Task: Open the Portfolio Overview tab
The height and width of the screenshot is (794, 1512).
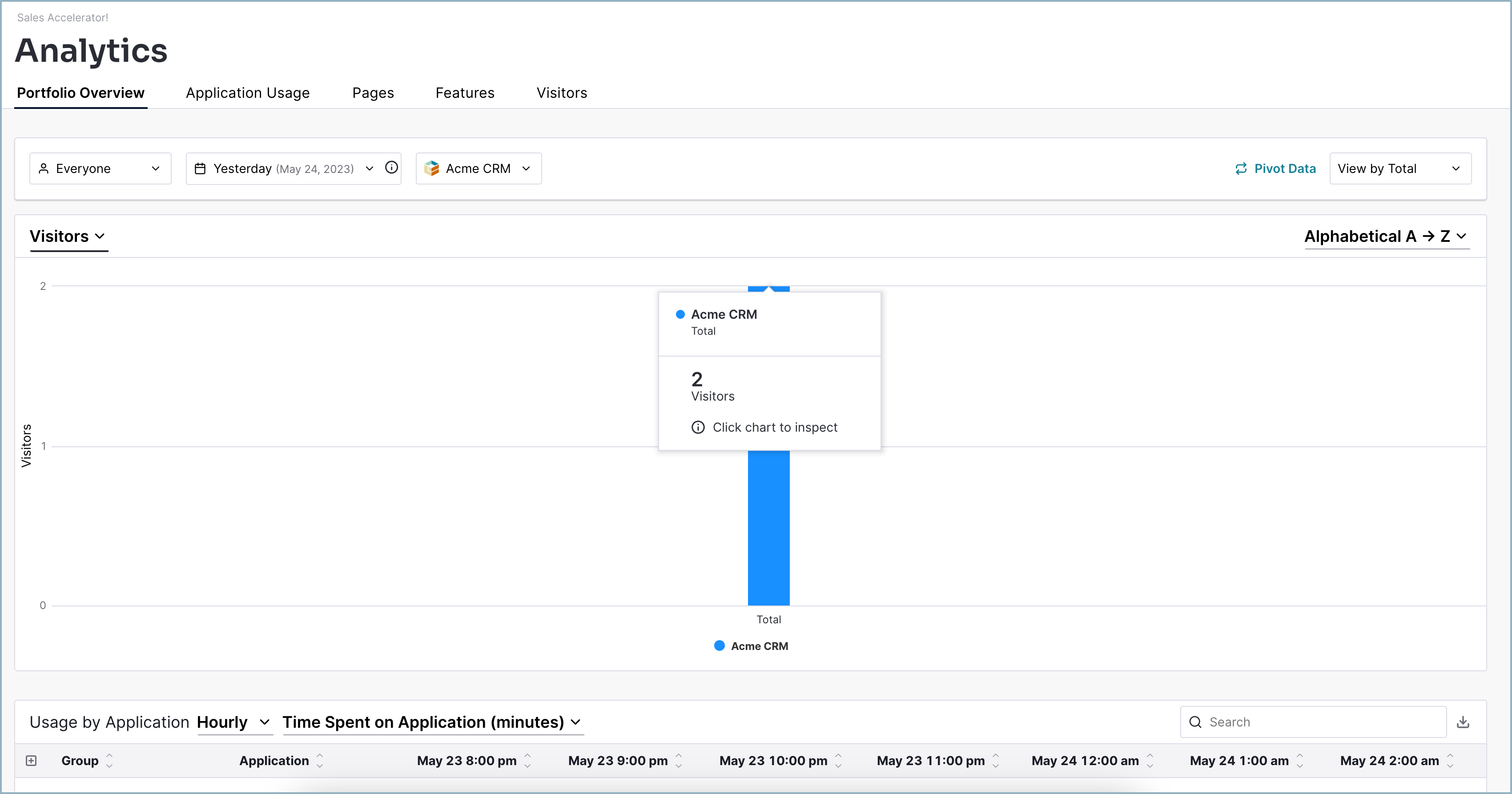Action: [x=80, y=93]
